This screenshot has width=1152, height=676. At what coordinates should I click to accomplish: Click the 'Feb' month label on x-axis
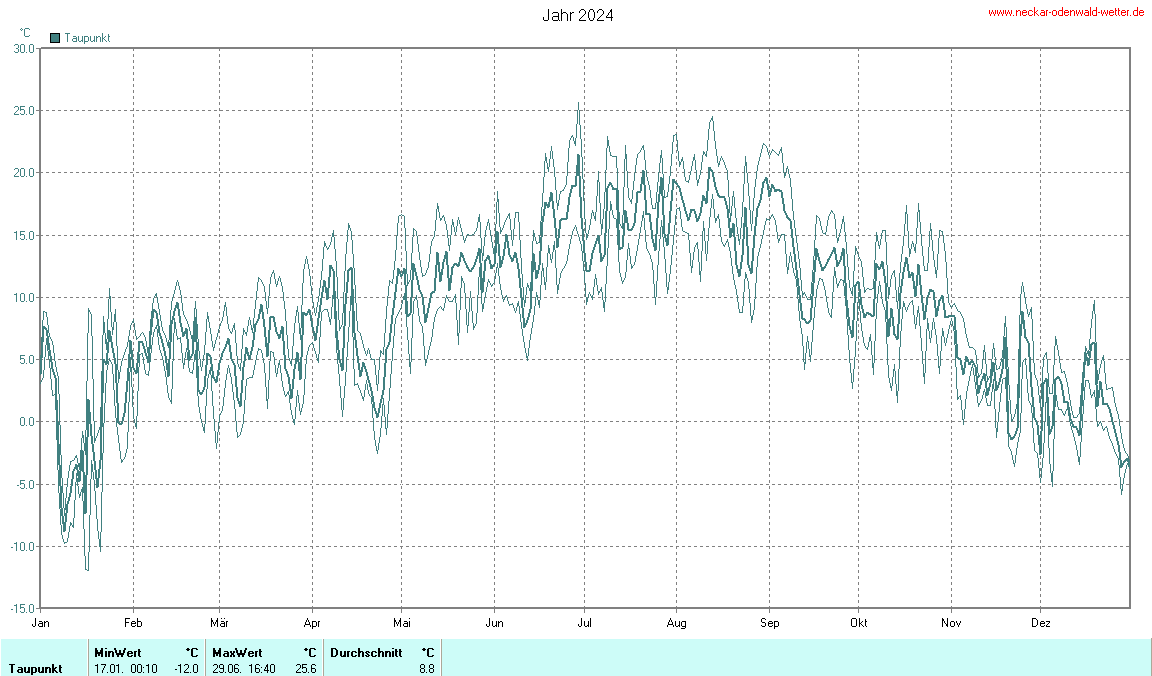[133, 622]
